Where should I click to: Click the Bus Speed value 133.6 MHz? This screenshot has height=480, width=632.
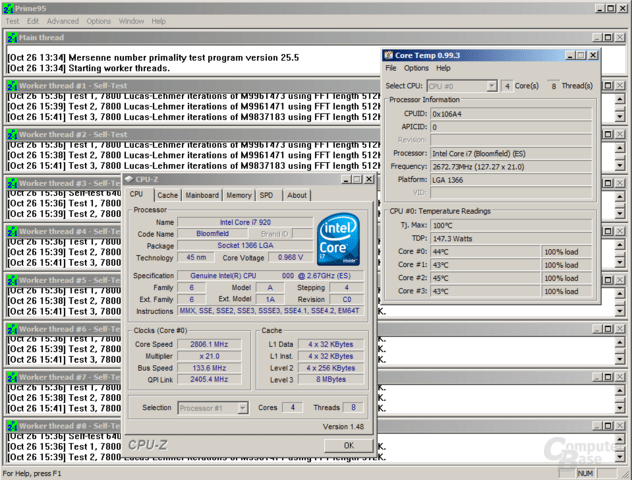[x=209, y=368]
